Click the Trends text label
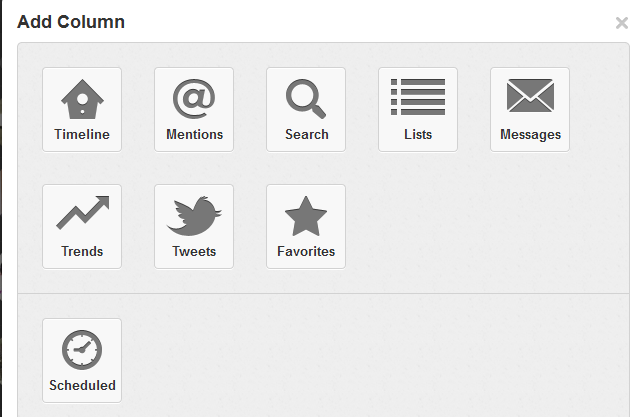The height and width of the screenshot is (417, 639). [82, 252]
